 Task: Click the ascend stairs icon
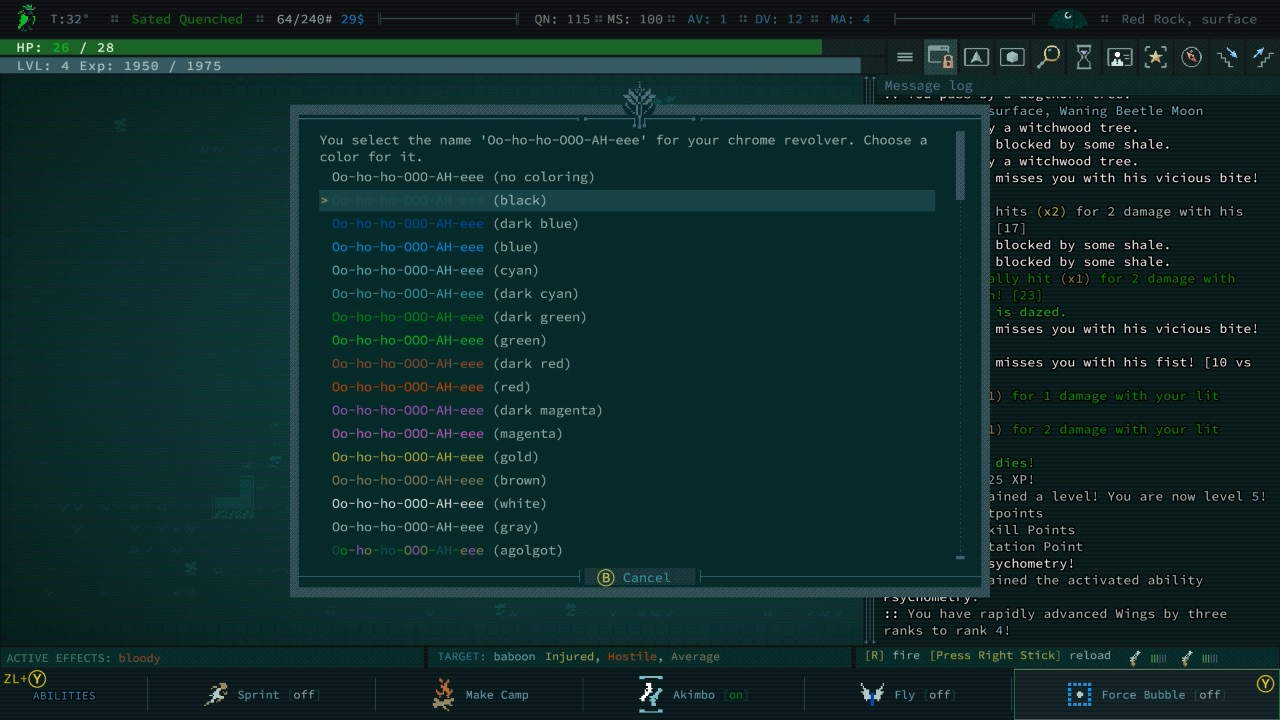point(1262,57)
